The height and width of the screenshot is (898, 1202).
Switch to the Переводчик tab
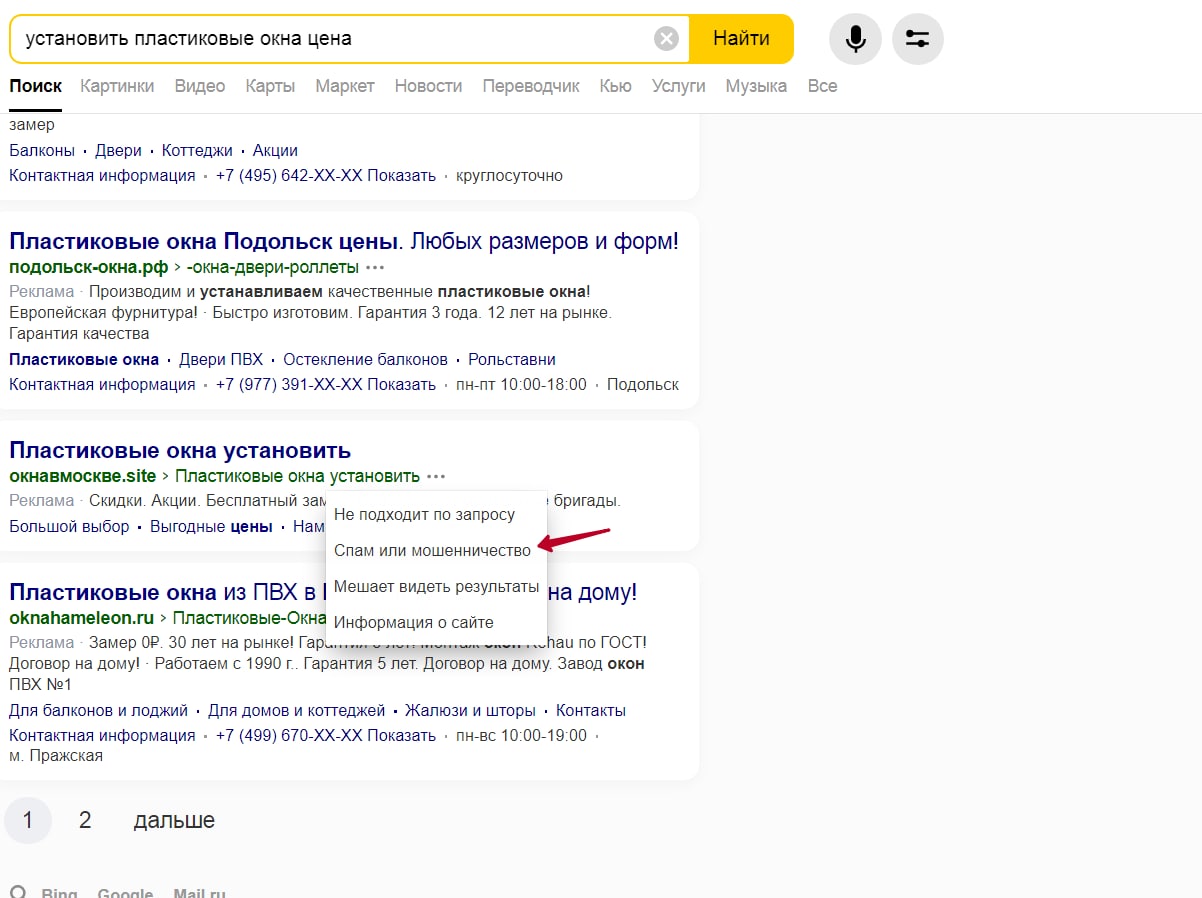(x=531, y=86)
